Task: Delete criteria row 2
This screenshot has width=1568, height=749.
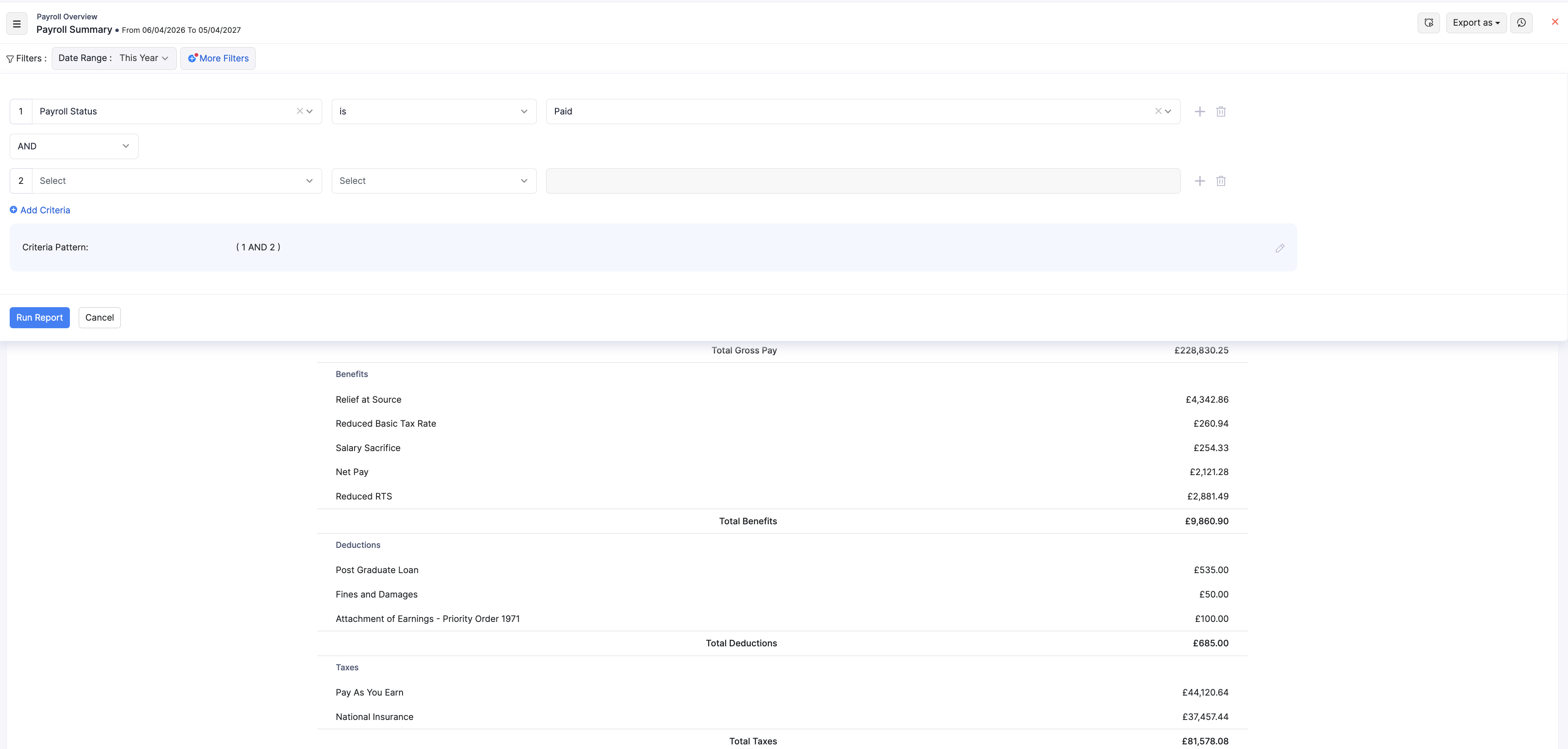Action: [x=1221, y=181]
